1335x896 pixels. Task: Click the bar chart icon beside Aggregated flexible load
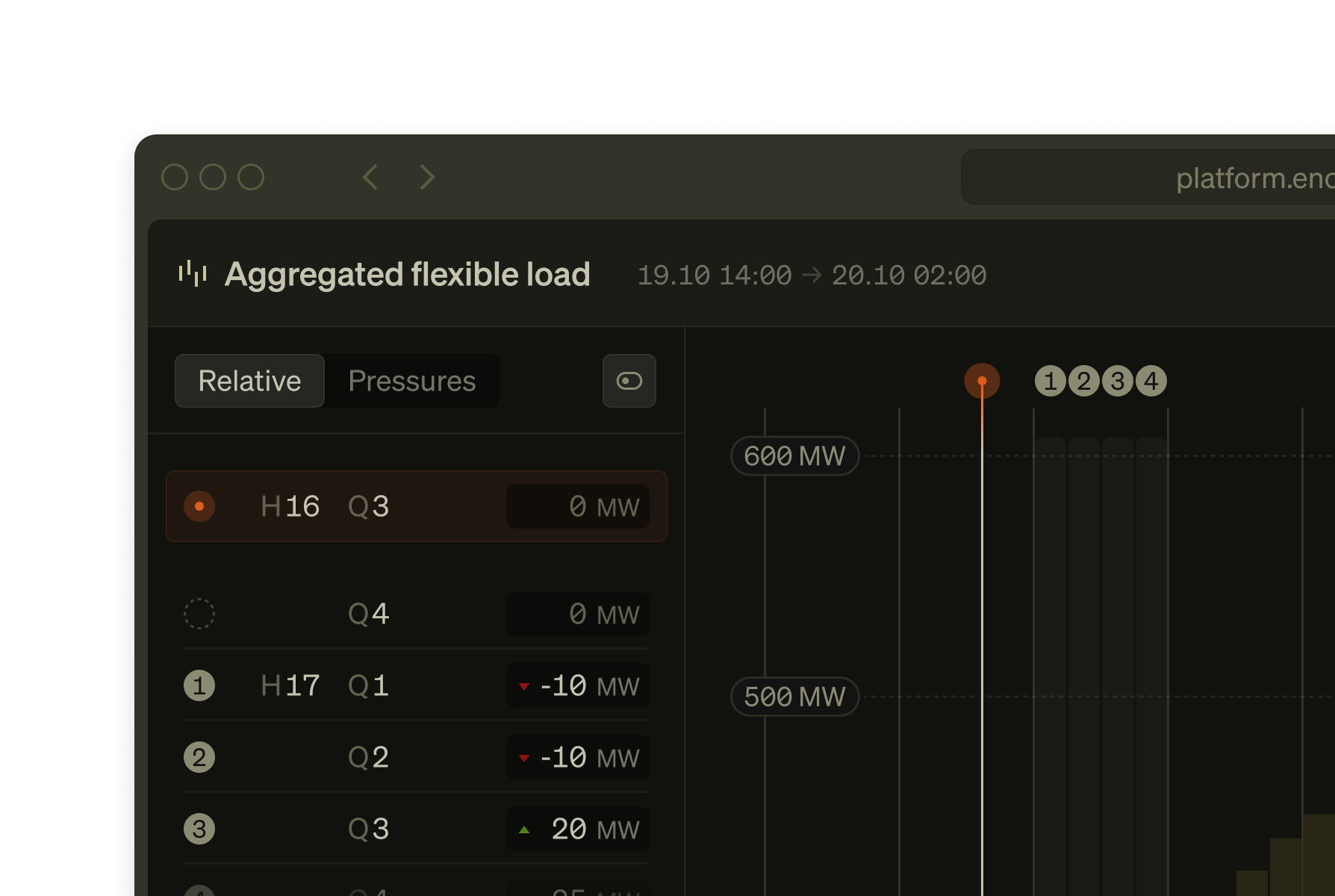tap(193, 275)
